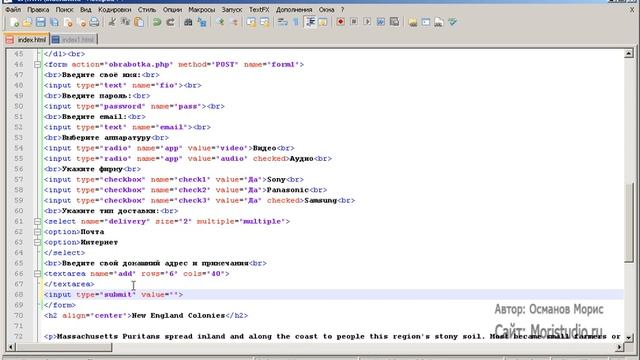The width and height of the screenshot is (640, 360).
Task: Click the Stop Recording macro icon
Action: point(354,22)
